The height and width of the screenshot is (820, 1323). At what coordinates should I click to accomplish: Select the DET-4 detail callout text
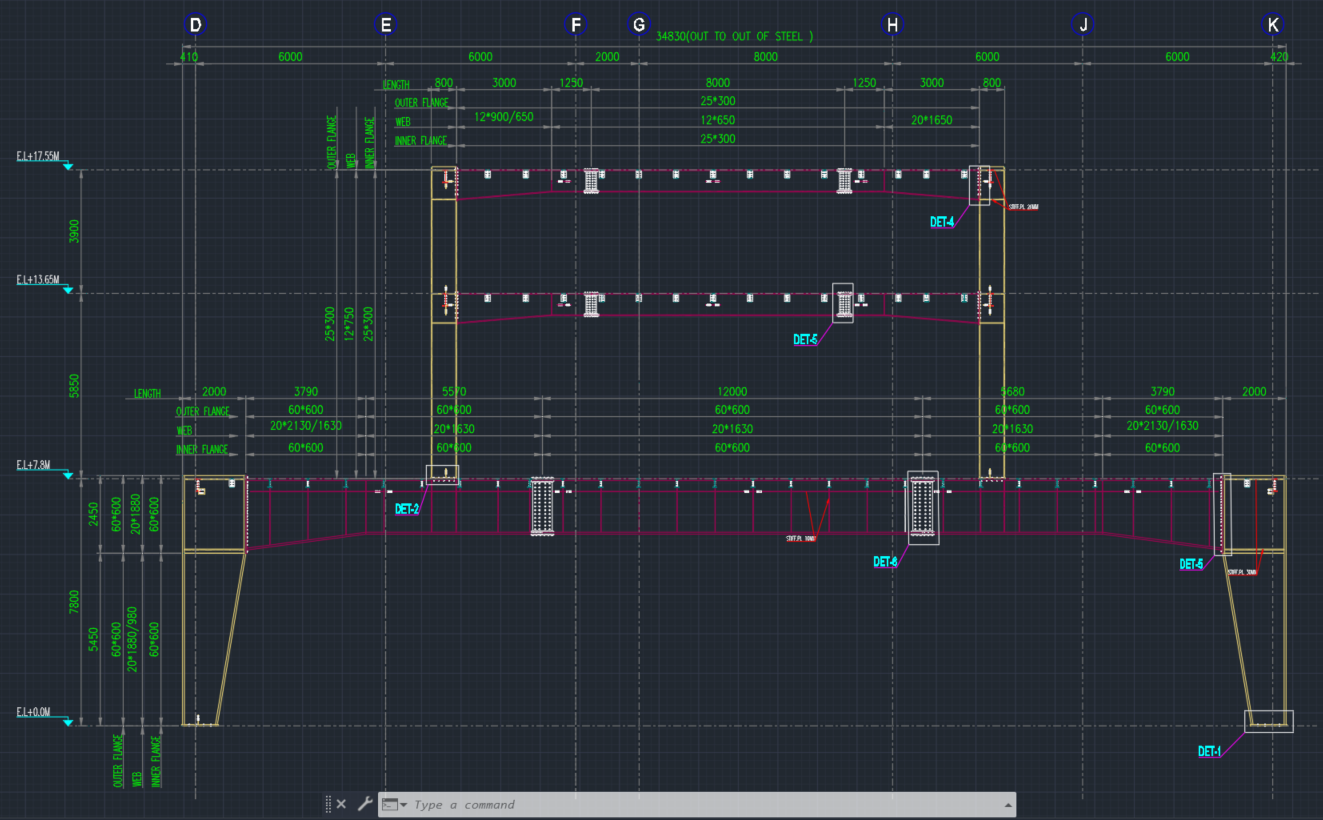(942, 222)
